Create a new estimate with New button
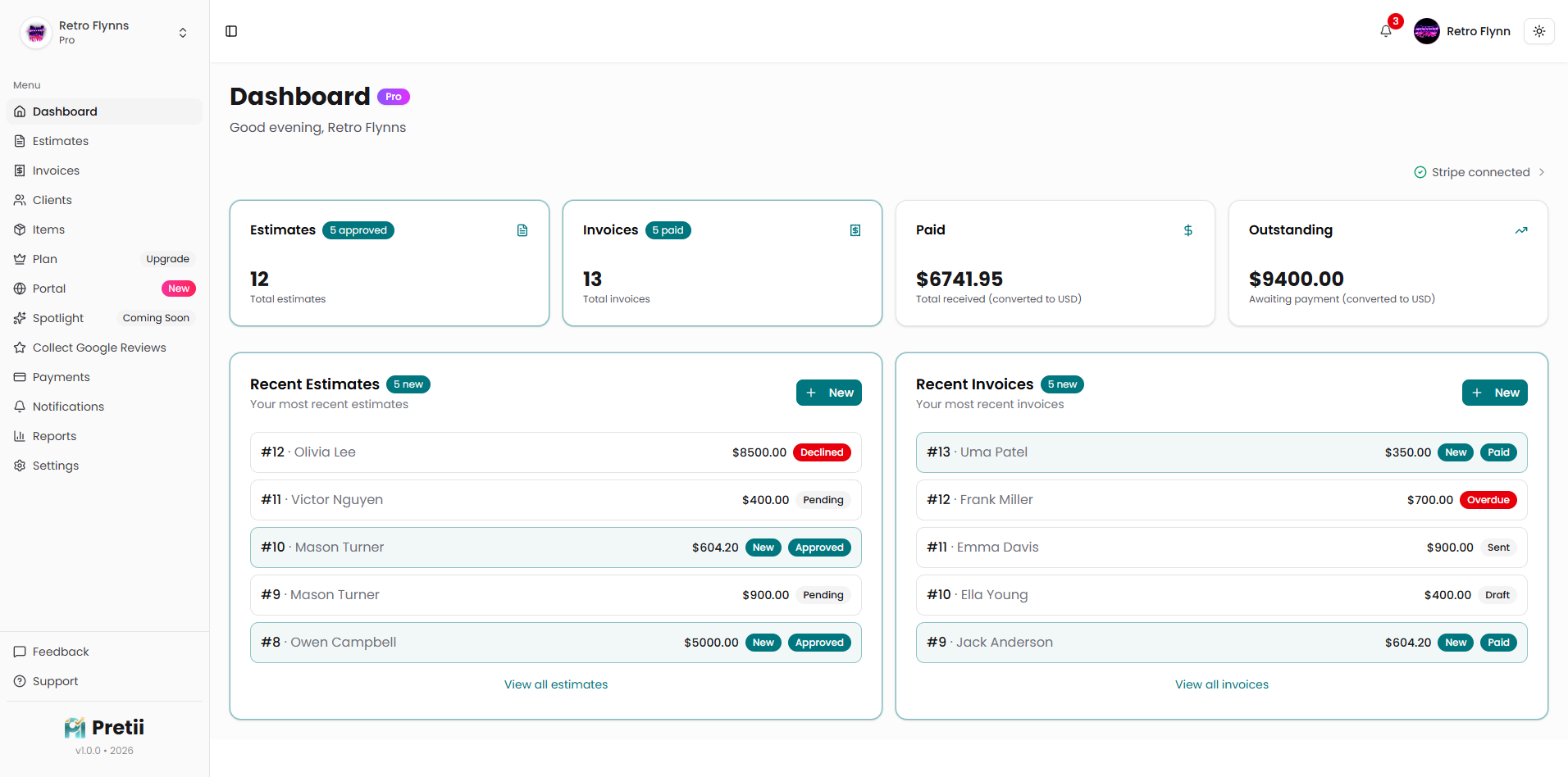 828,393
